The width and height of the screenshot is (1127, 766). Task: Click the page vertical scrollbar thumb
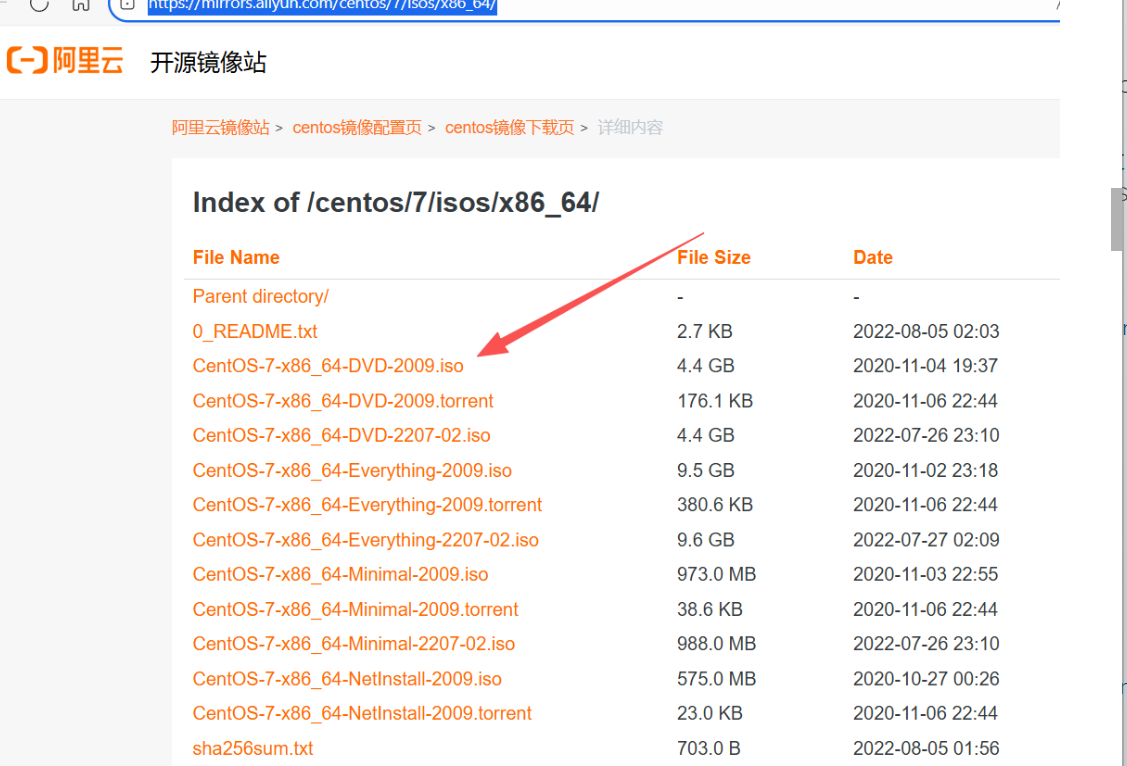tap(1118, 219)
